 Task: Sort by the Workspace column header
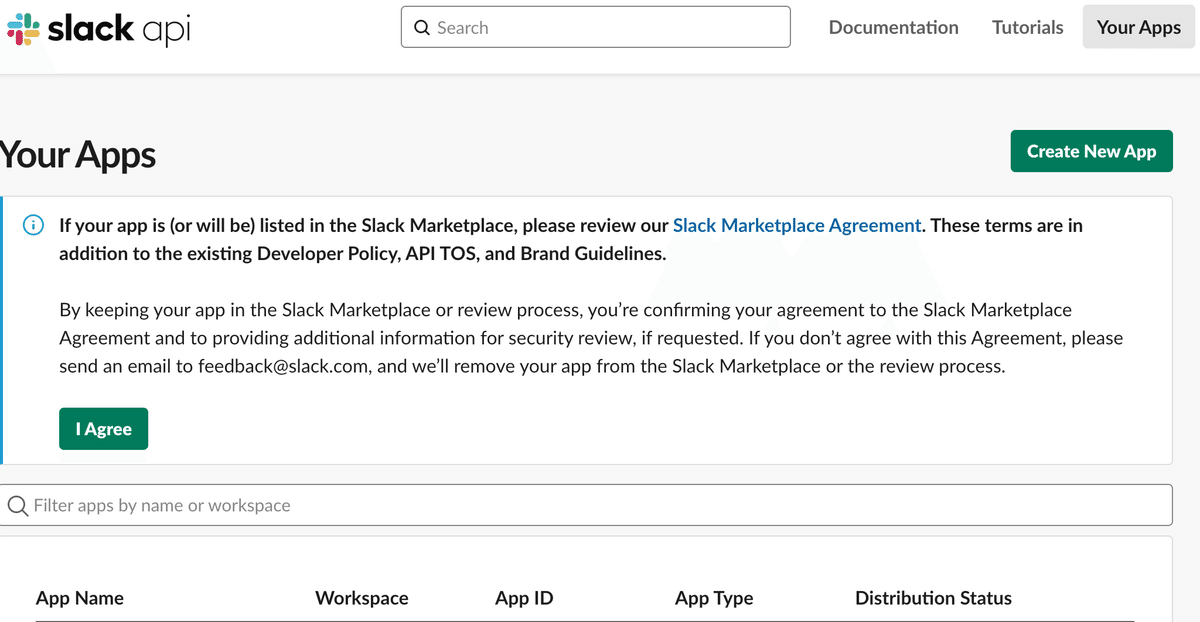click(x=362, y=598)
